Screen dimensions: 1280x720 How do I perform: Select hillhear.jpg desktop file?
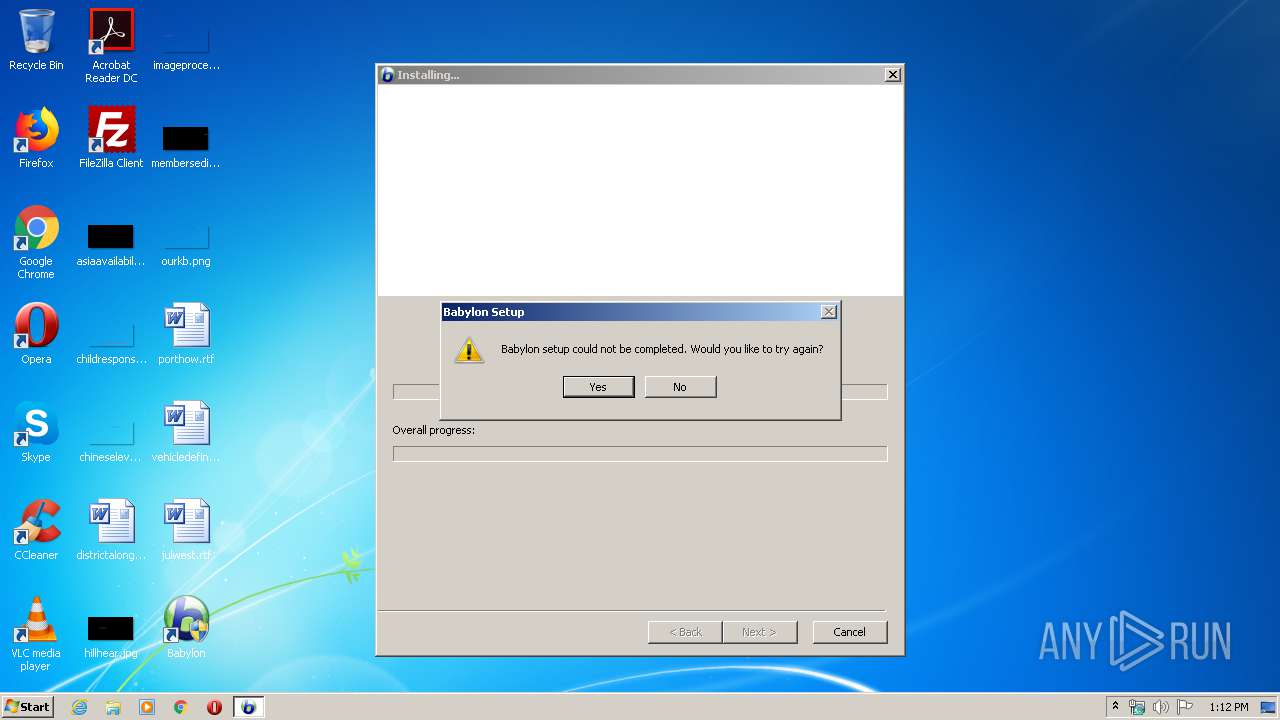[x=111, y=636]
